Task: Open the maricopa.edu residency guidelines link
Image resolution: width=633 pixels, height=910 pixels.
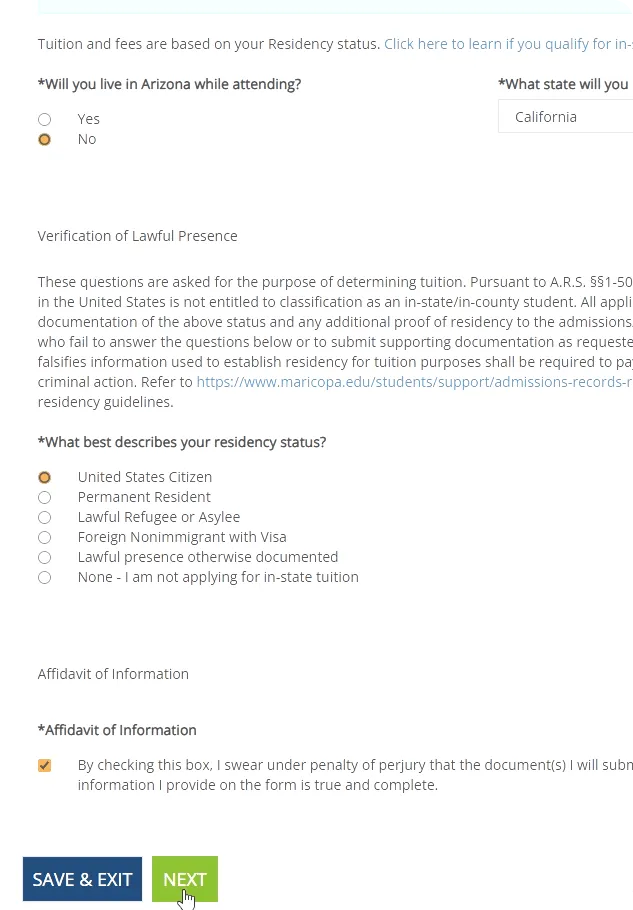Action: 414,382
